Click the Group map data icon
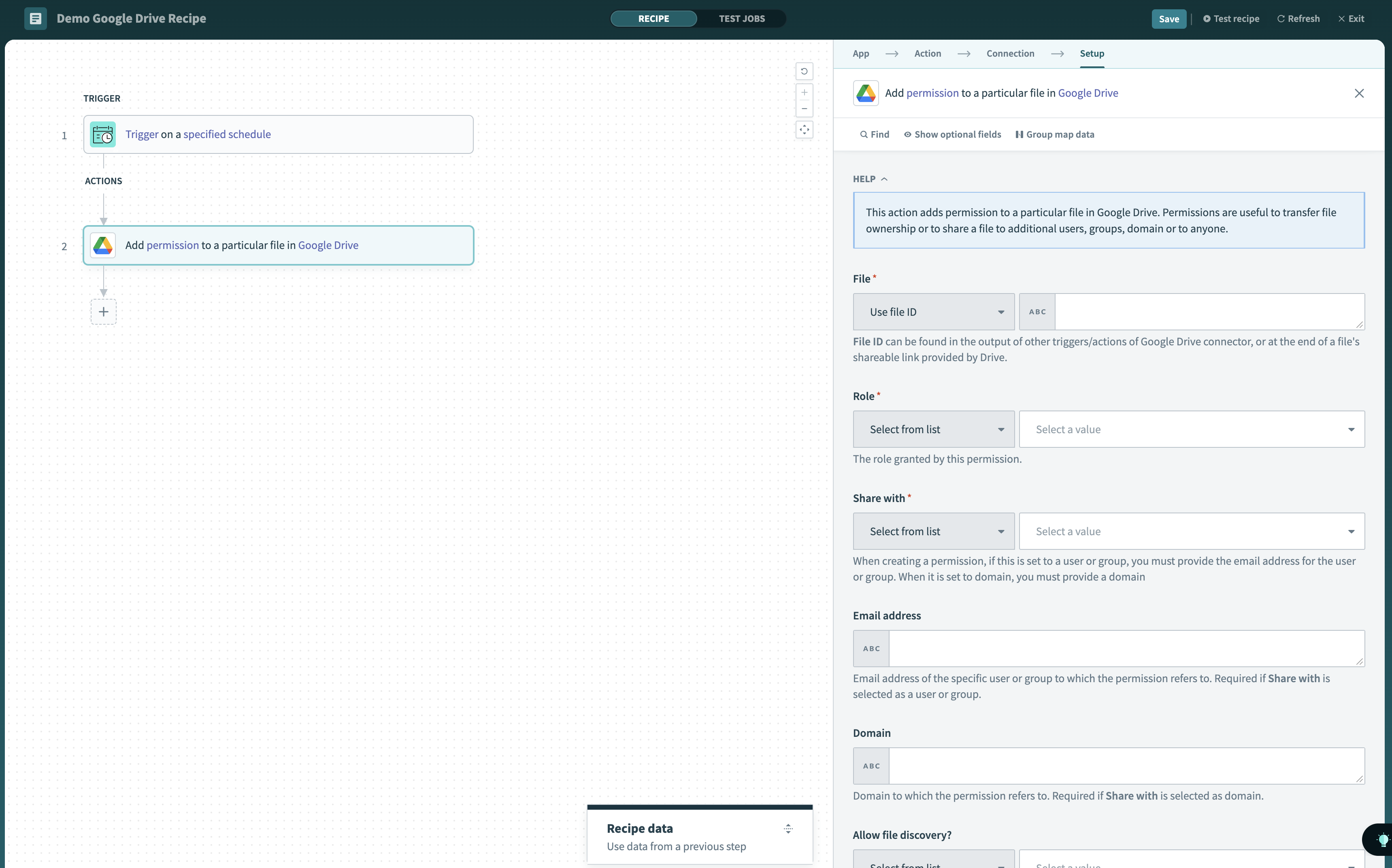This screenshot has height=868, width=1392. 1019,133
